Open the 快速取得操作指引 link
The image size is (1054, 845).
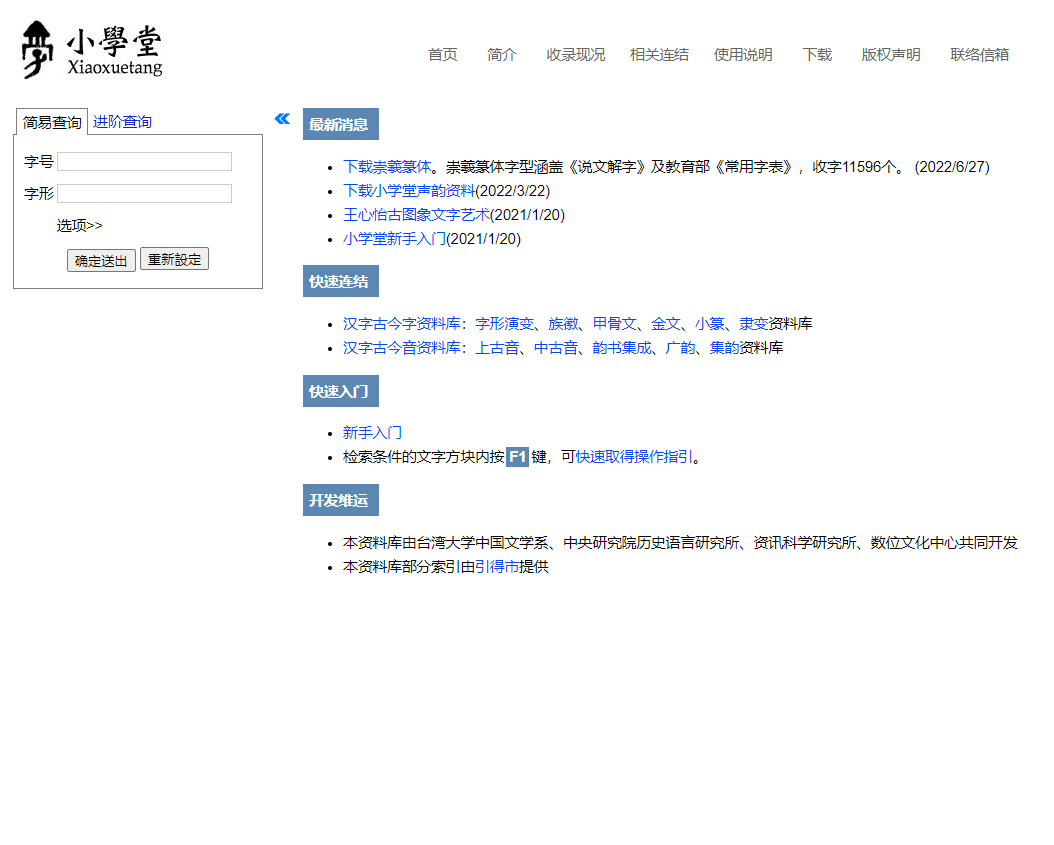[x=634, y=457]
